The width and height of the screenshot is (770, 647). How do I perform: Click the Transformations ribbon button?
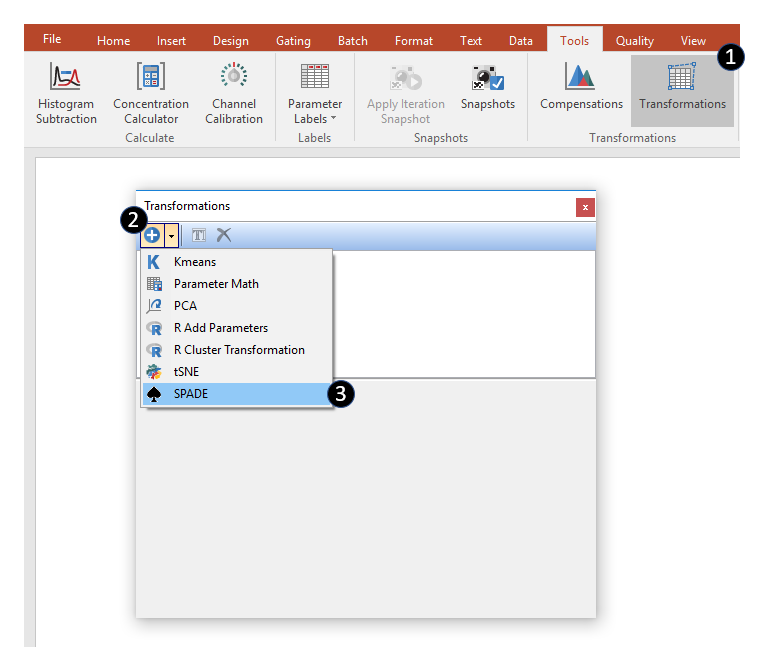(x=682, y=88)
